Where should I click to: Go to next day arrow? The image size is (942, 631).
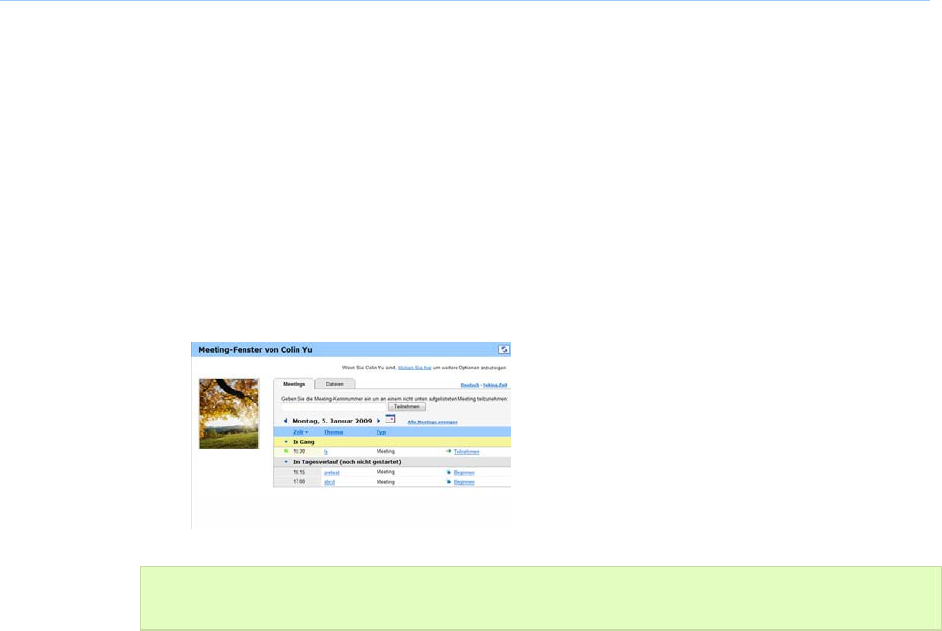click(378, 421)
